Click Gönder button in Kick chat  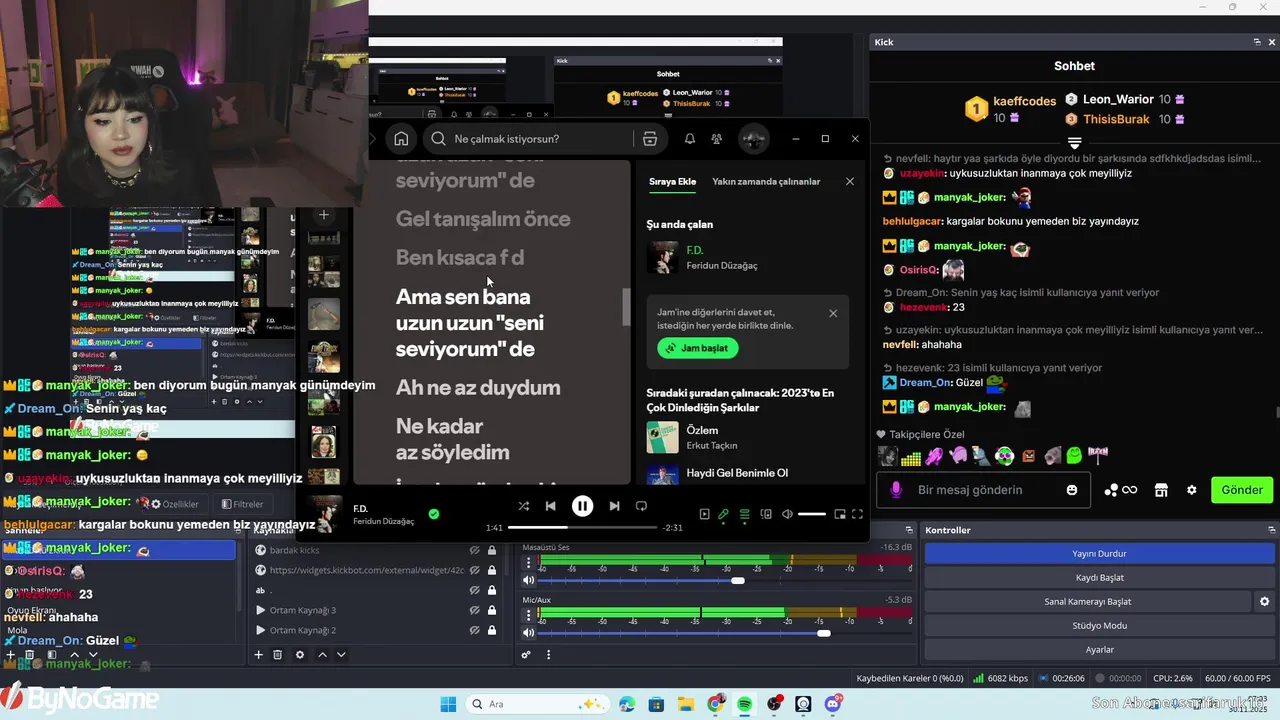point(1242,490)
